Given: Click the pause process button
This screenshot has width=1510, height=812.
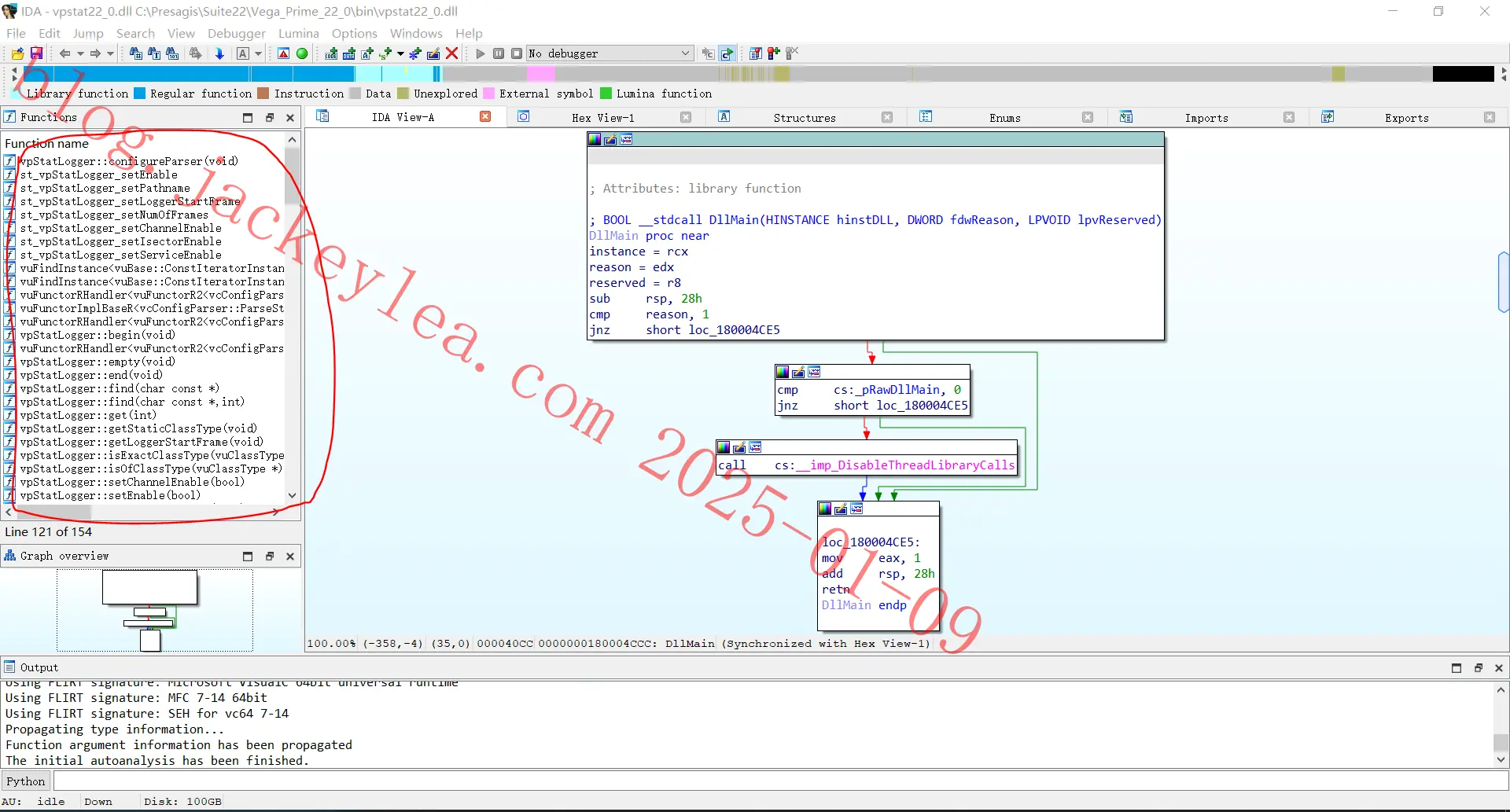Looking at the screenshot, I should coord(499,53).
